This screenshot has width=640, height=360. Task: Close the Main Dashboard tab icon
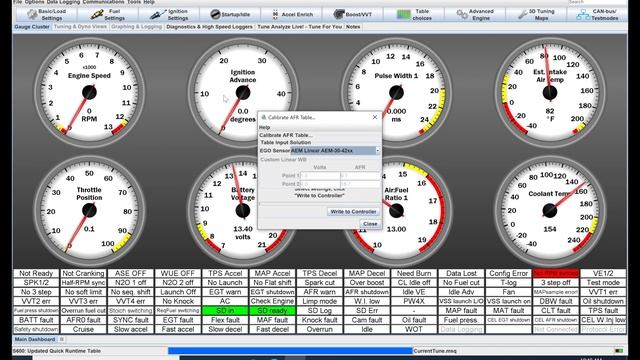click(62, 339)
